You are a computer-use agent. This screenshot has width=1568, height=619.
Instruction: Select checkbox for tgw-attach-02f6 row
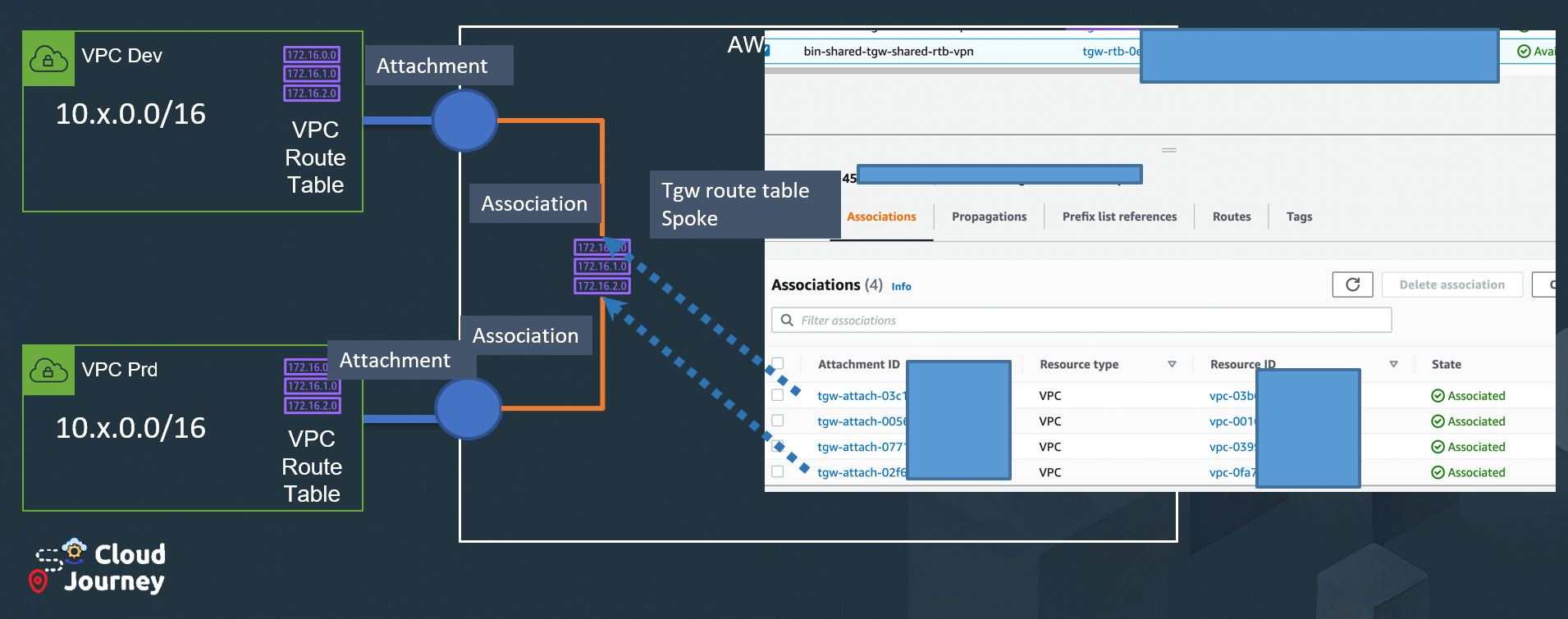click(x=778, y=471)
